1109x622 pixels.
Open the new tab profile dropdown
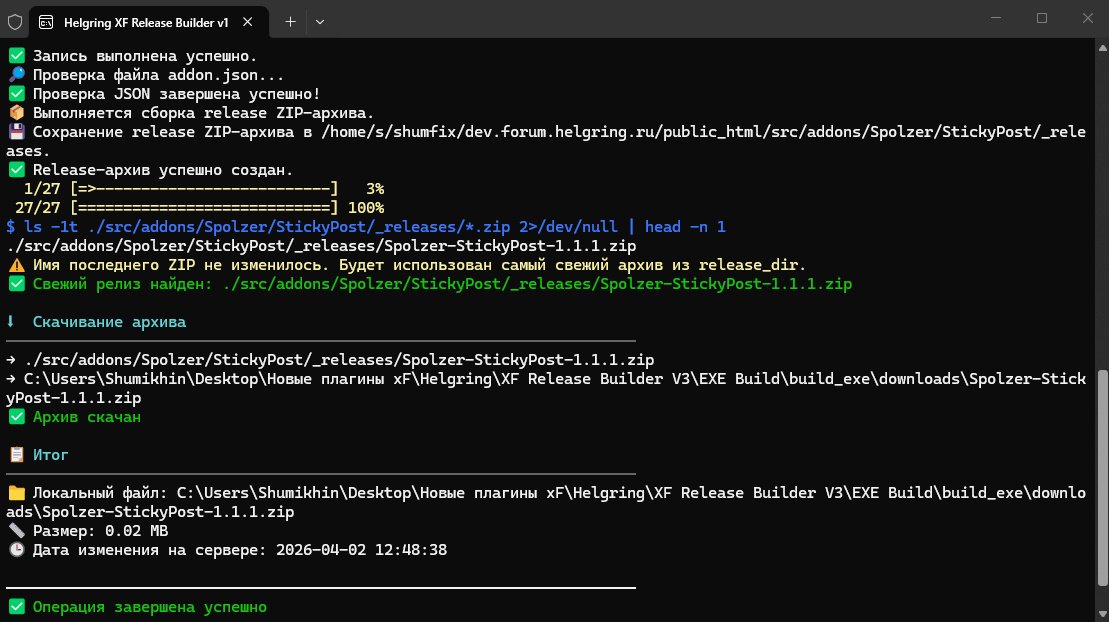tap(320, 22)
